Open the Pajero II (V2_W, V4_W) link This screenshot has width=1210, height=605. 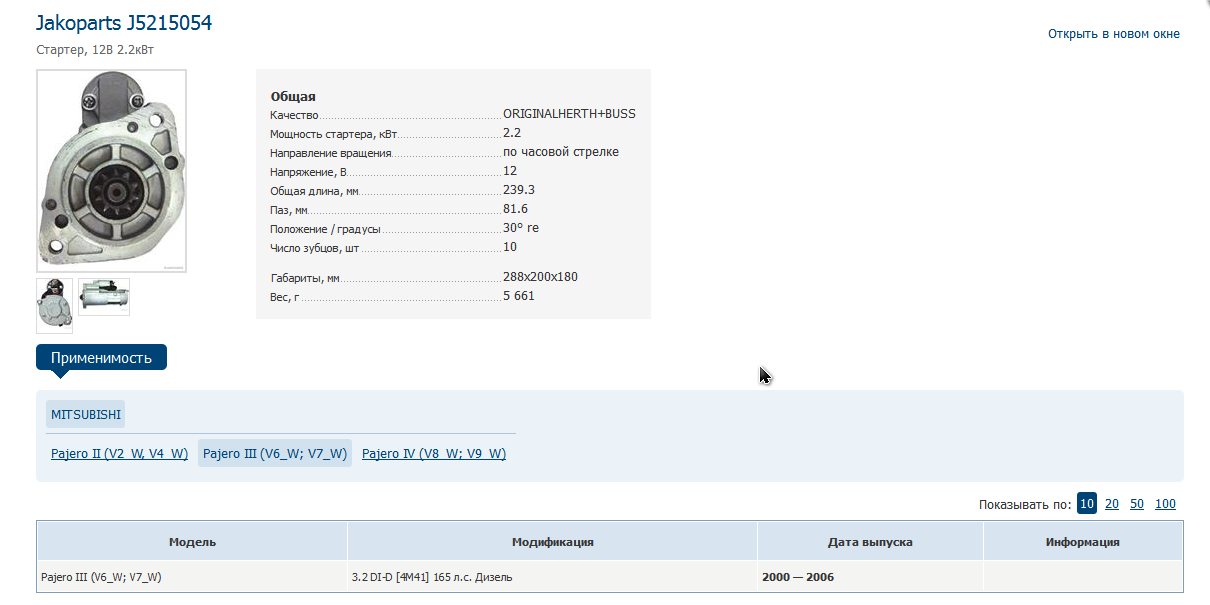[119, 454]
